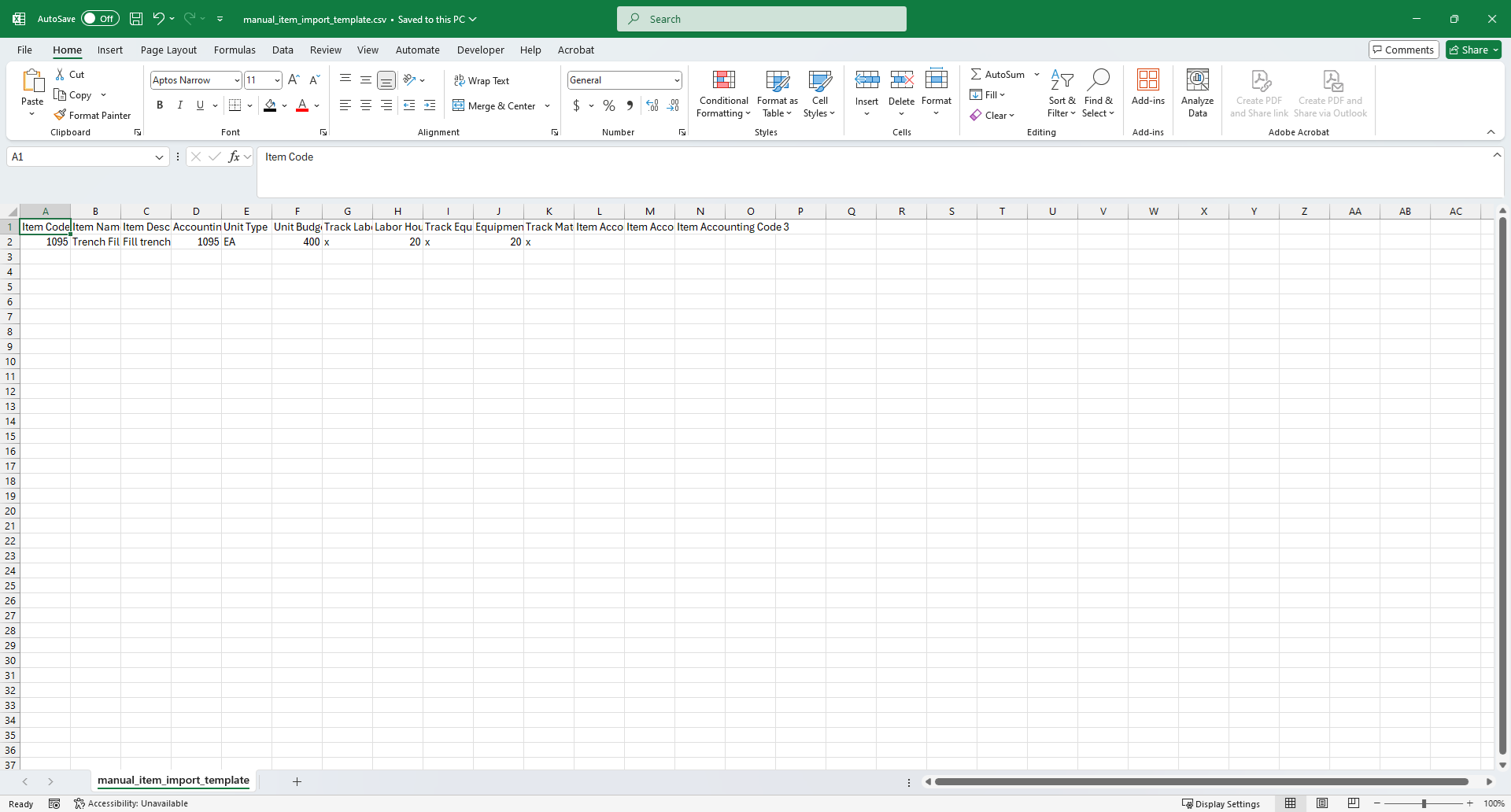Click the Paste clipboard icon
1511x812 pixels.
[x=32, y=80]
